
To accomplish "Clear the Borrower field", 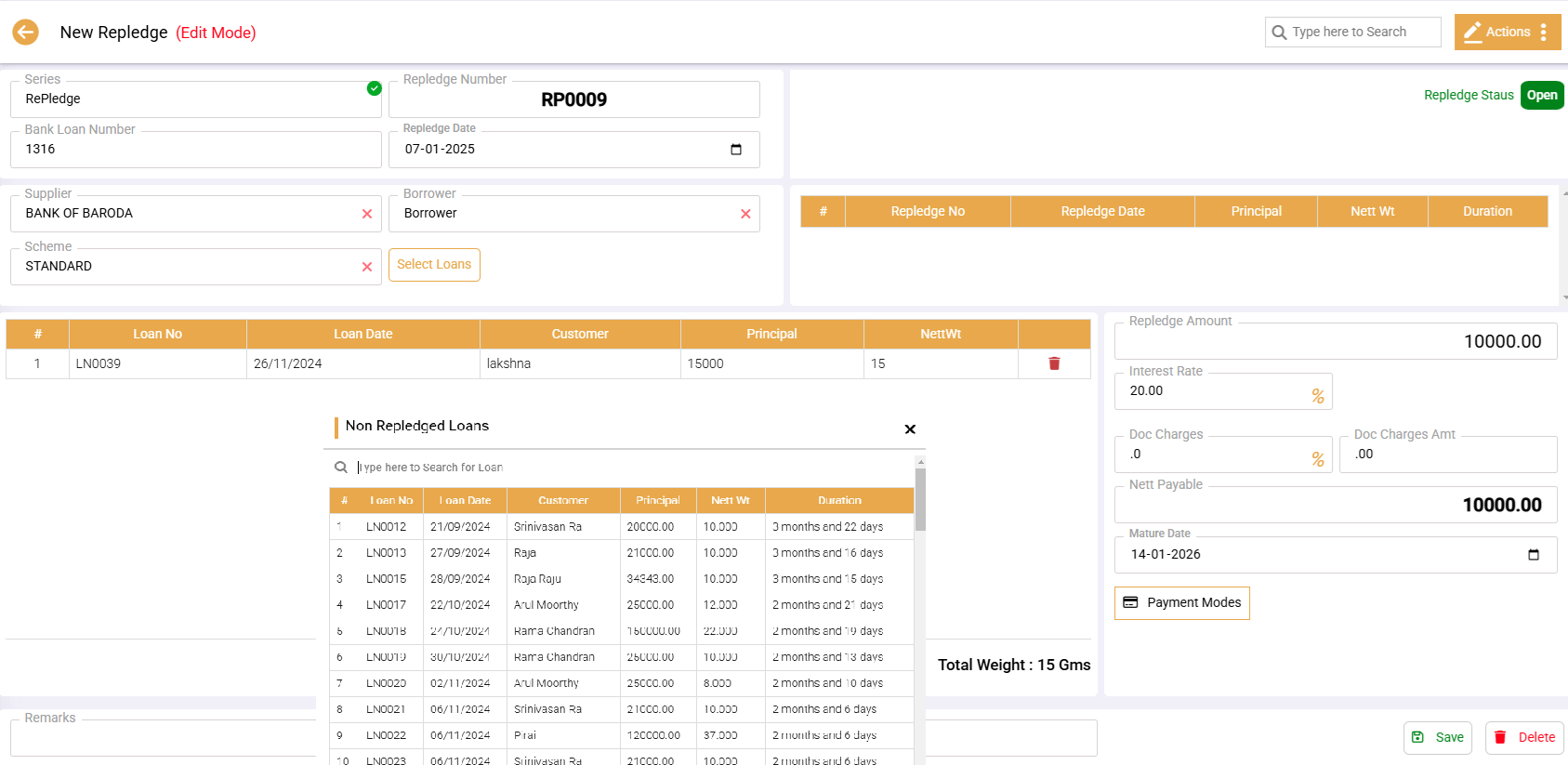I will coord(745,214).
